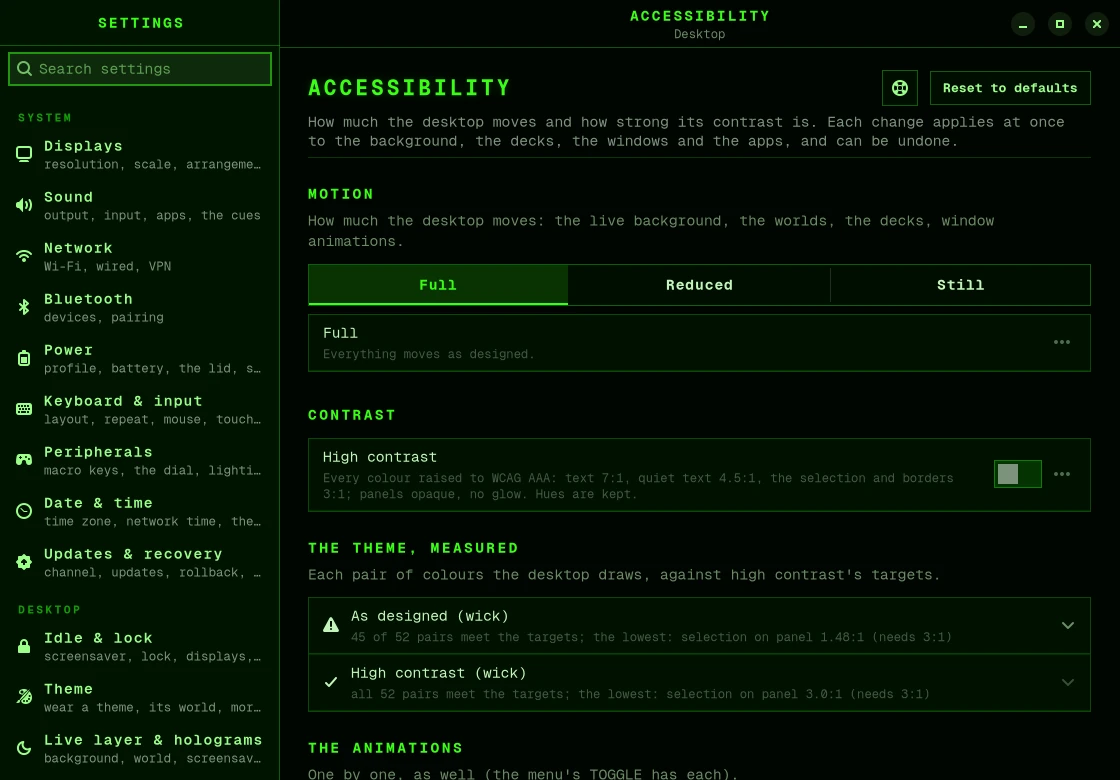This screenshot has height=780, width=1120.
Task: Expand the As designed (wick) row chevron
Action: [x=1068, y=626]
